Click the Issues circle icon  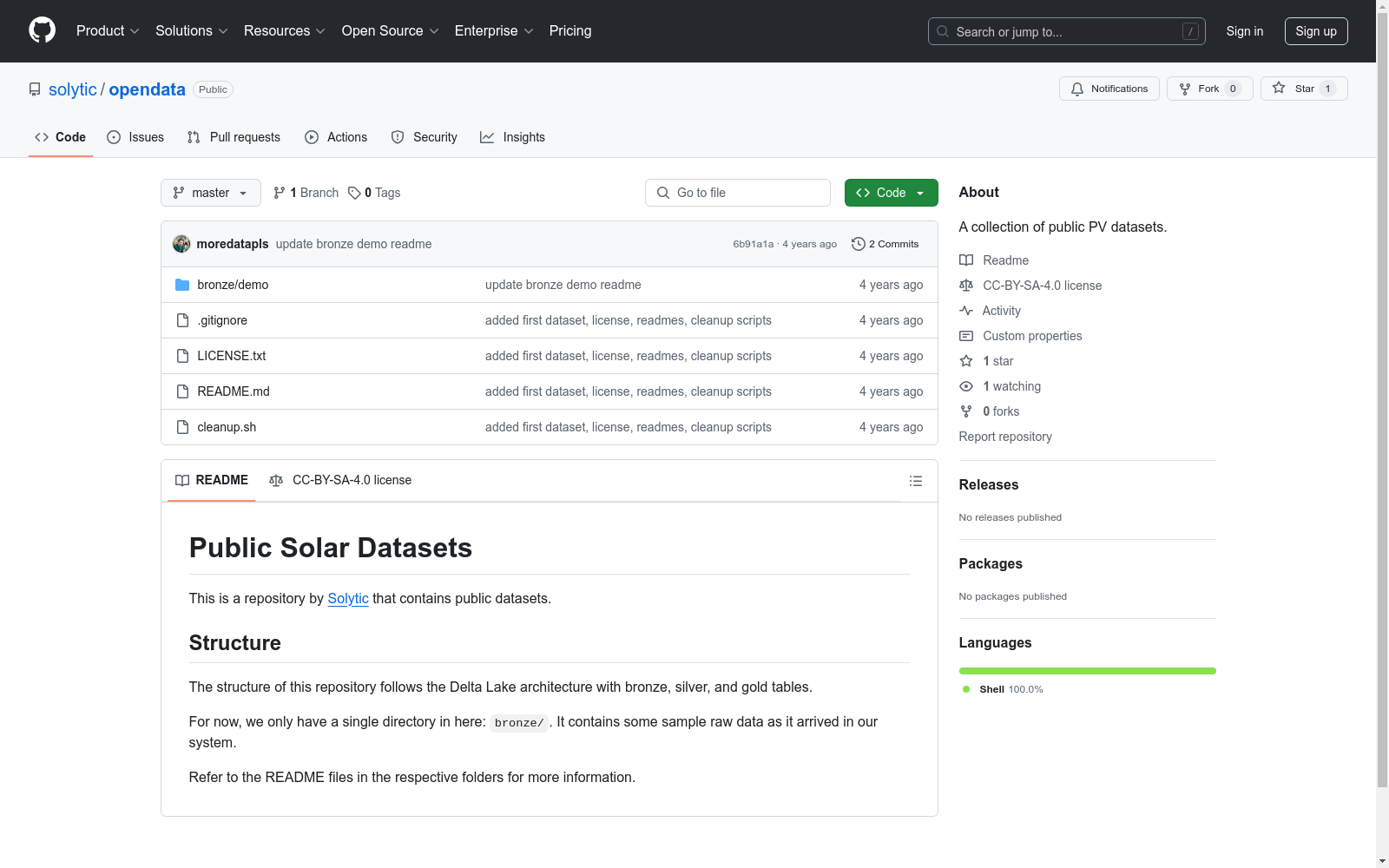[x=114, y=137]
